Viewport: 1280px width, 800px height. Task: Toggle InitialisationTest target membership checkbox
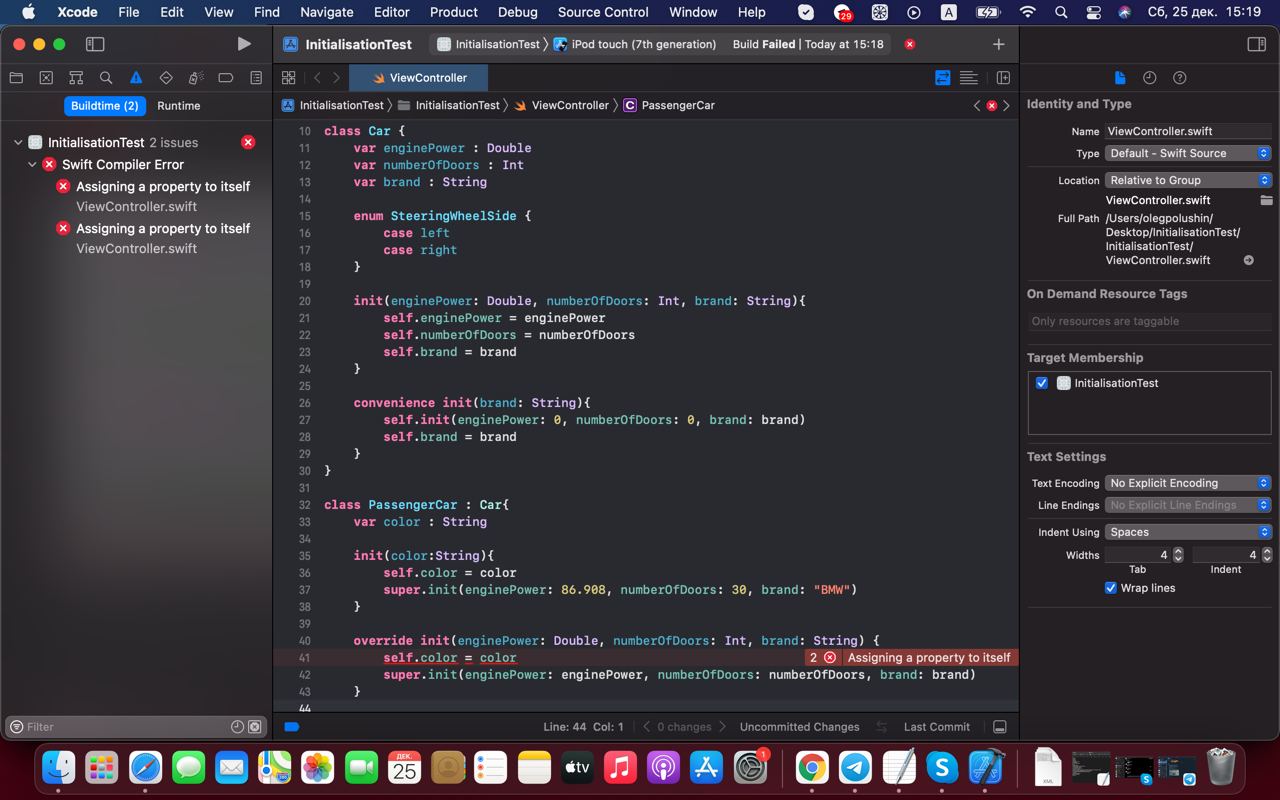[1042, 383]
